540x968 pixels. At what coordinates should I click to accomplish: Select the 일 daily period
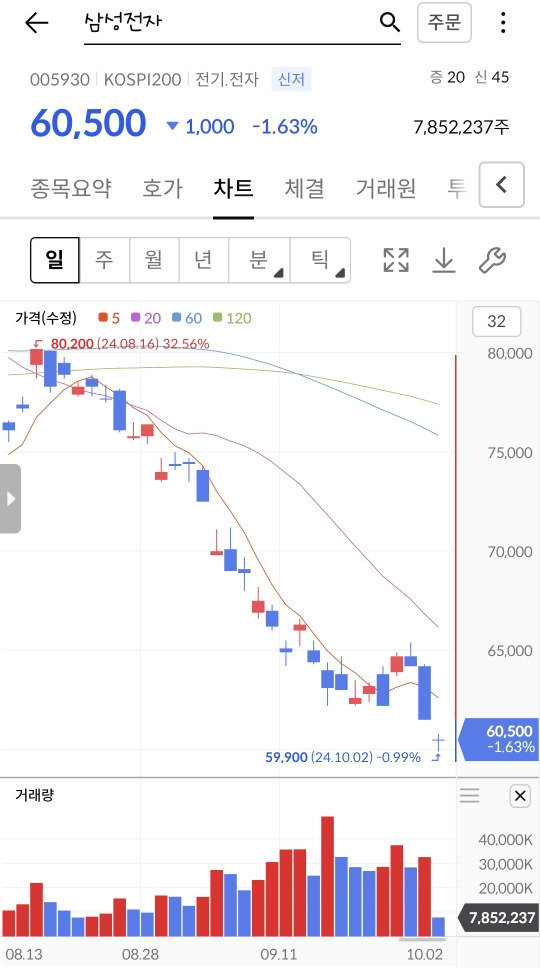tap(55, 260)
